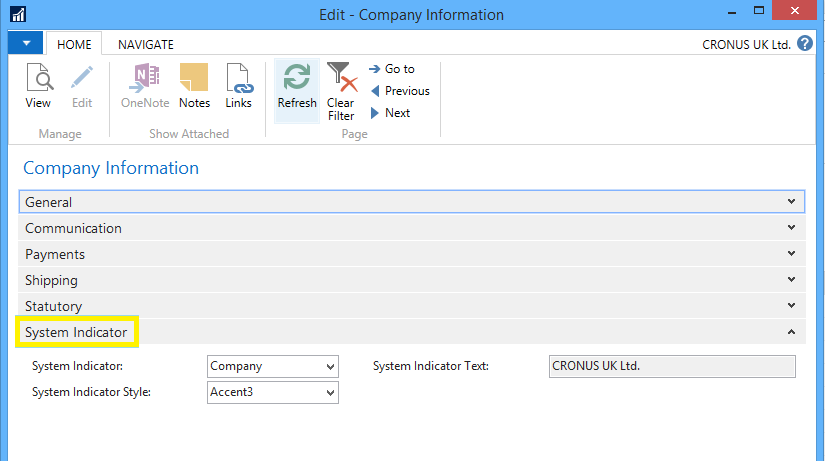Switch to the HOME ribbon tab
The image size is (825, 461).
[x=74, y=45]
